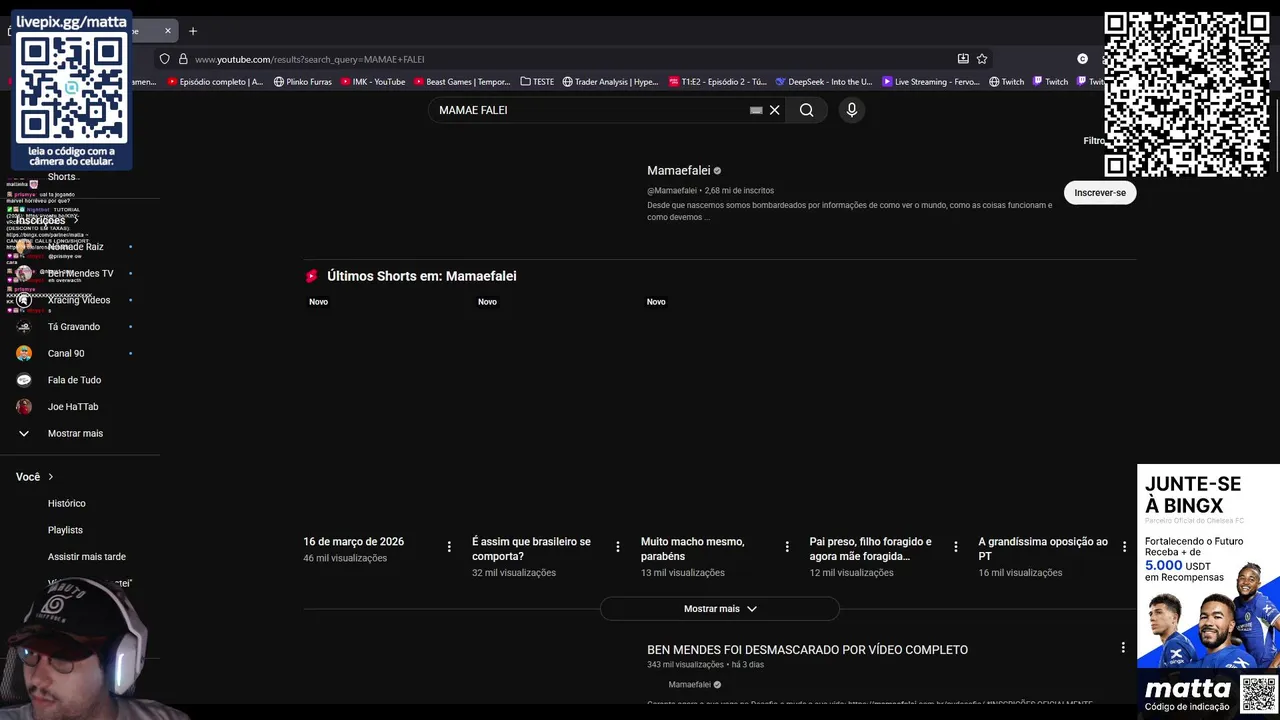Open short A grandíssima oposição ao PT

coord(1043,549)
